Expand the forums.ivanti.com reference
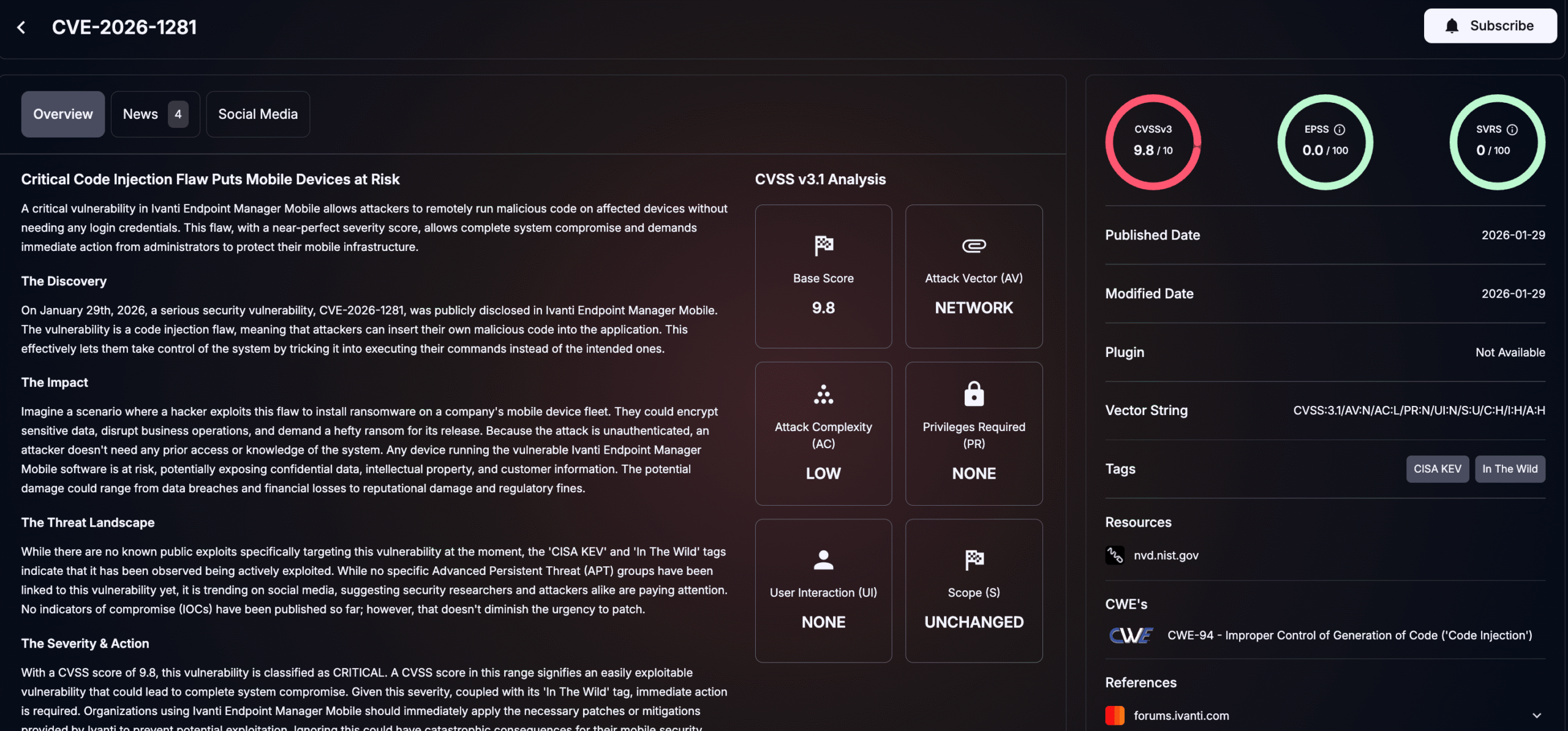The height and width of the screenshot is (731, 1568). (1537, 715)
